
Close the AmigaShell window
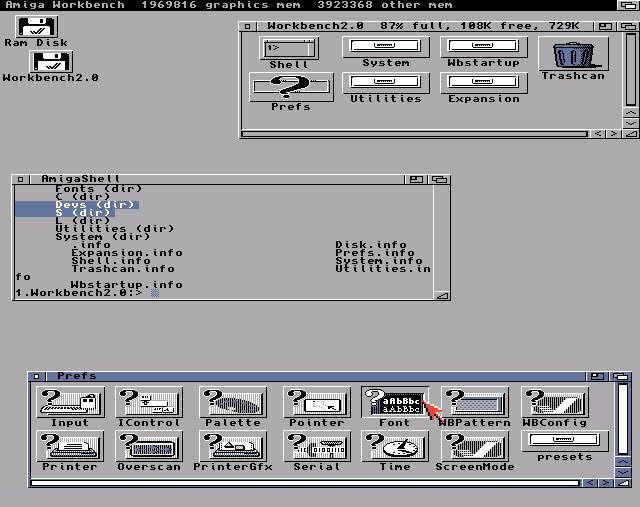[20, 179]
